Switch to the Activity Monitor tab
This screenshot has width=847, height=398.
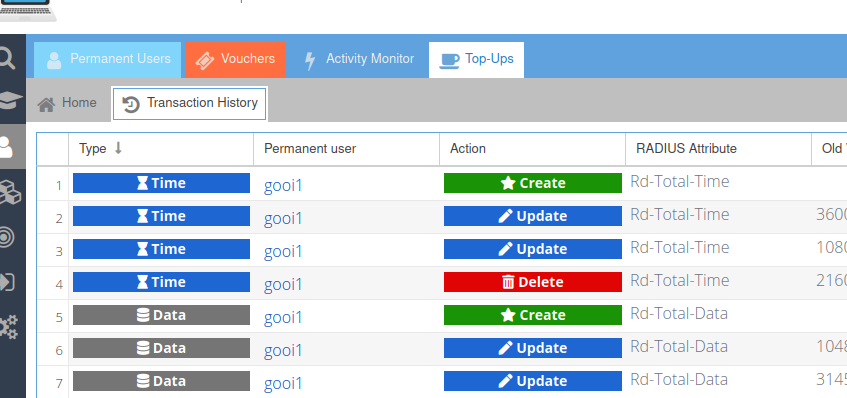pos(359,59)
